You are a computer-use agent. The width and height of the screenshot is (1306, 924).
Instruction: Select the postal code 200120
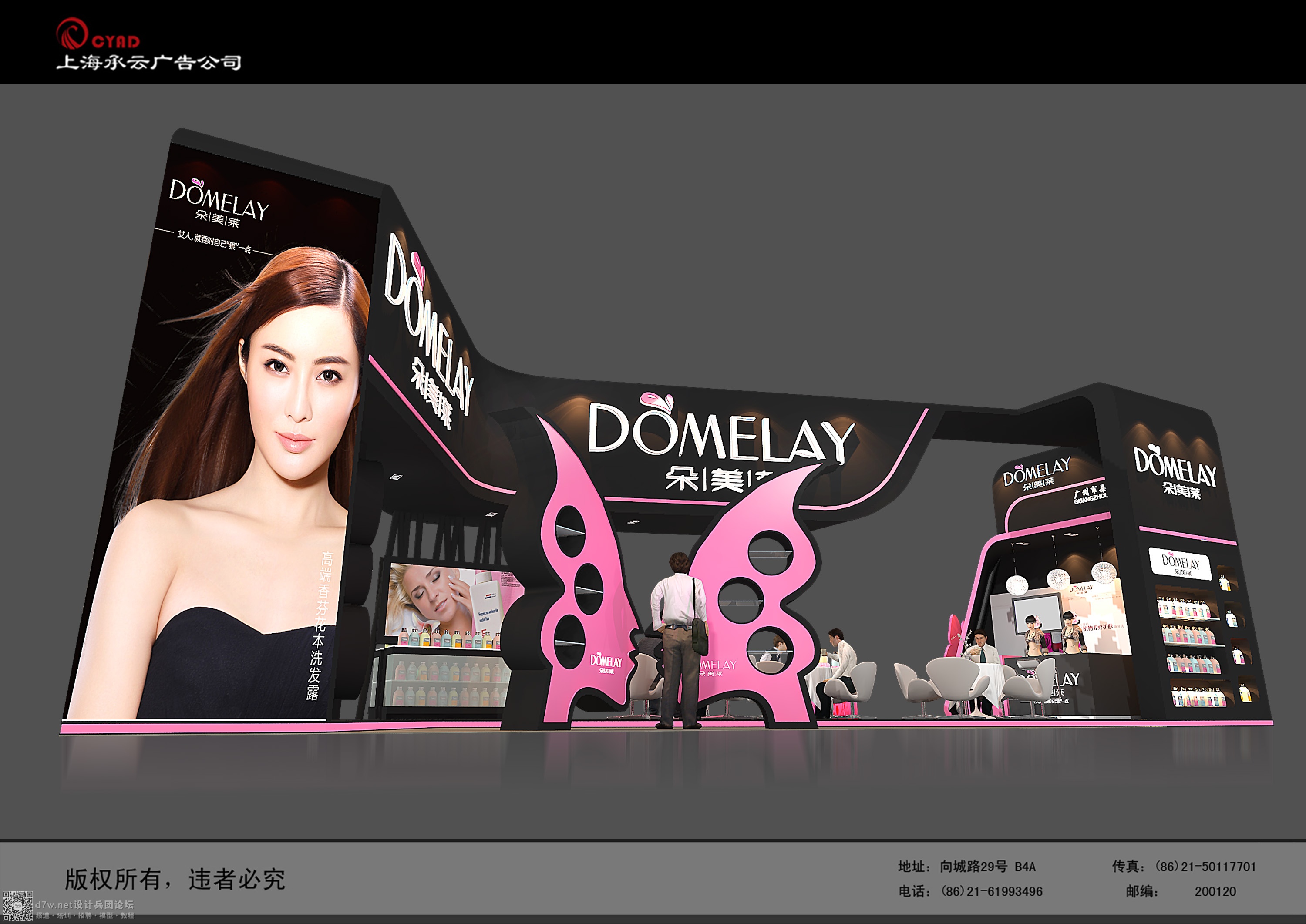[1215, 891]
